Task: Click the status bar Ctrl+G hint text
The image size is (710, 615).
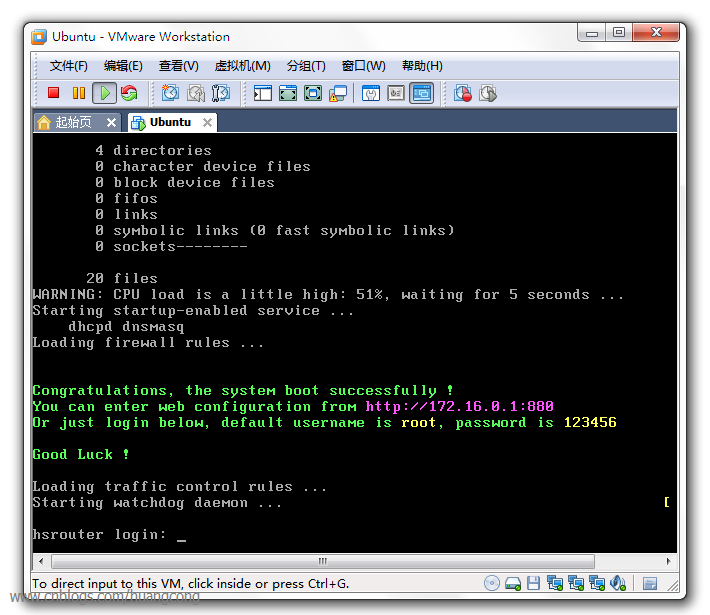Action: 191,584
